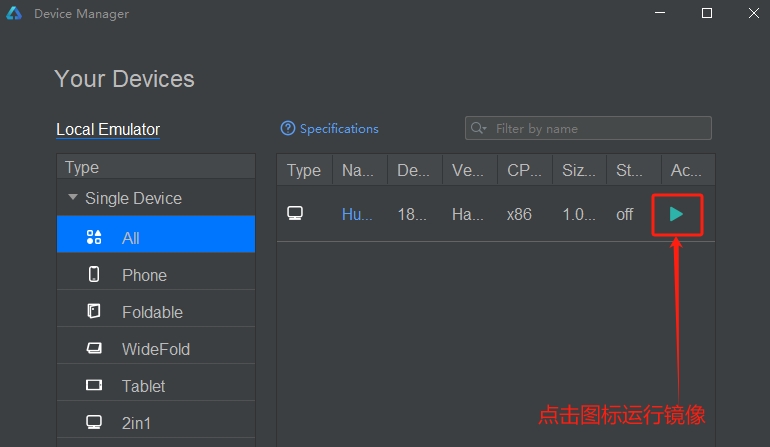This screenshot has height=447, width=770.
Task: Click the monitor type icon in device row
Action: [x=295, y=213]
